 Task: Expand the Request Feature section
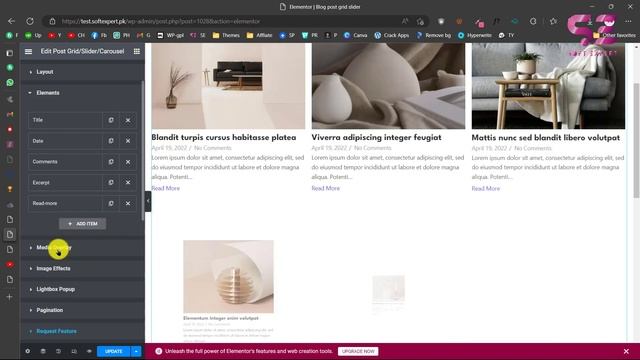click(x=82, y=331)
